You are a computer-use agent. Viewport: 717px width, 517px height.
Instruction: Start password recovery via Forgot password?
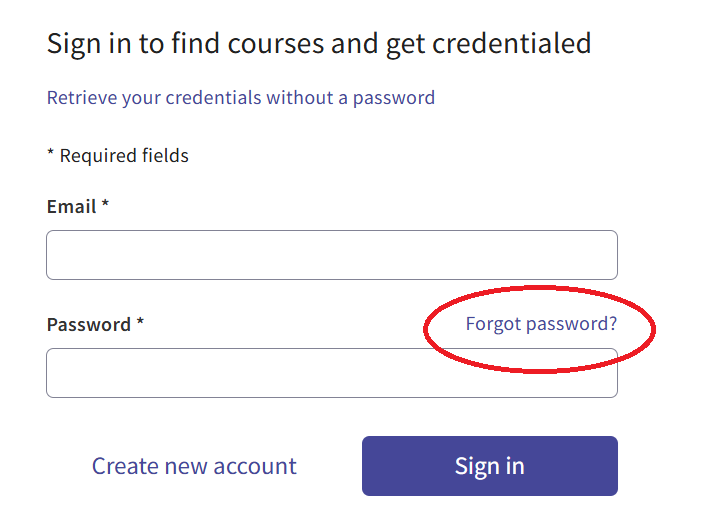point(541,324)
